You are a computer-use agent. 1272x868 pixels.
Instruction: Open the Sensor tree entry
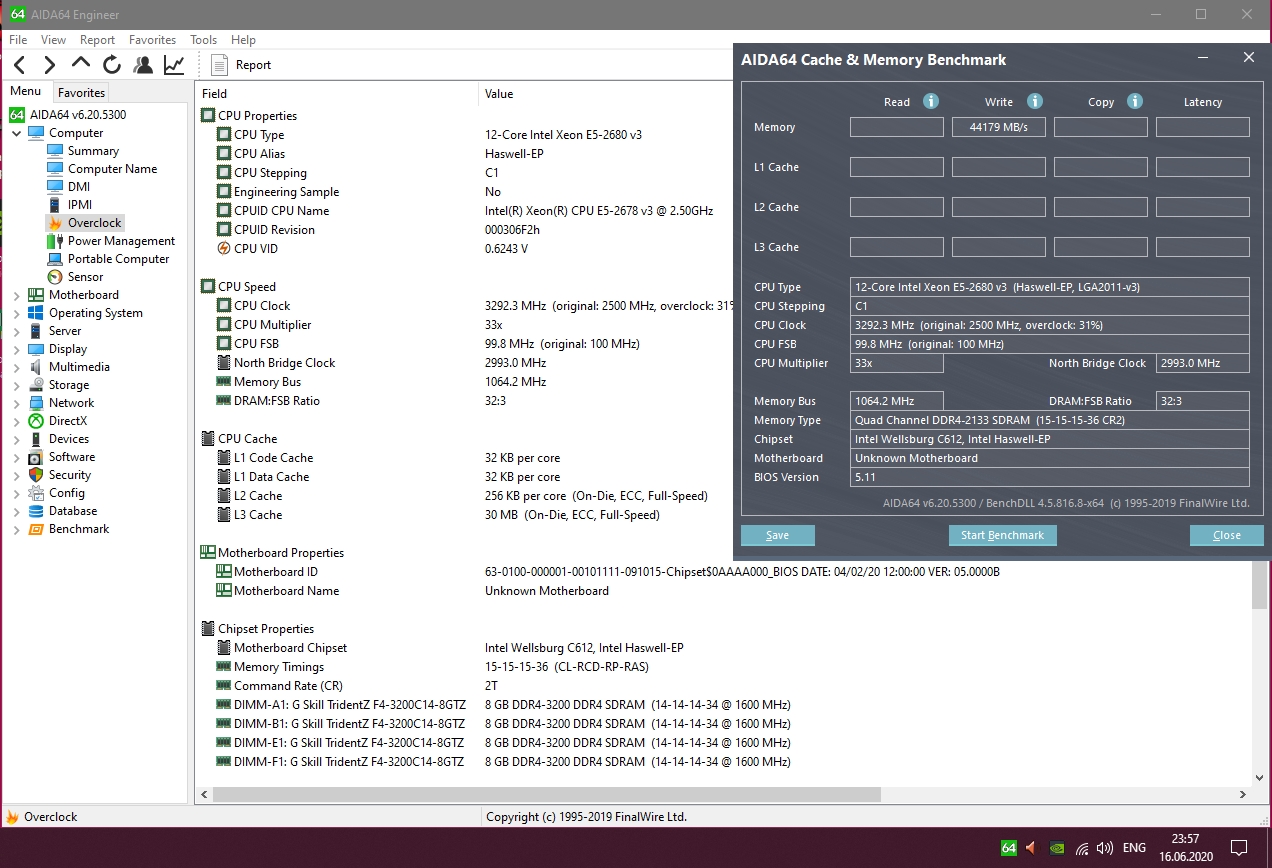point(85,277)
